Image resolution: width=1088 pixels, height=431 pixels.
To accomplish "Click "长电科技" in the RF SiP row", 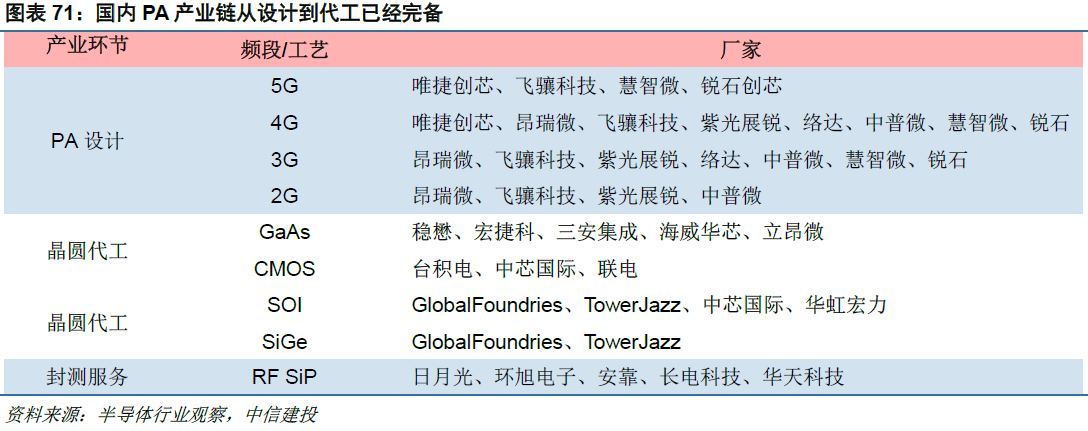I will [700, 378].
